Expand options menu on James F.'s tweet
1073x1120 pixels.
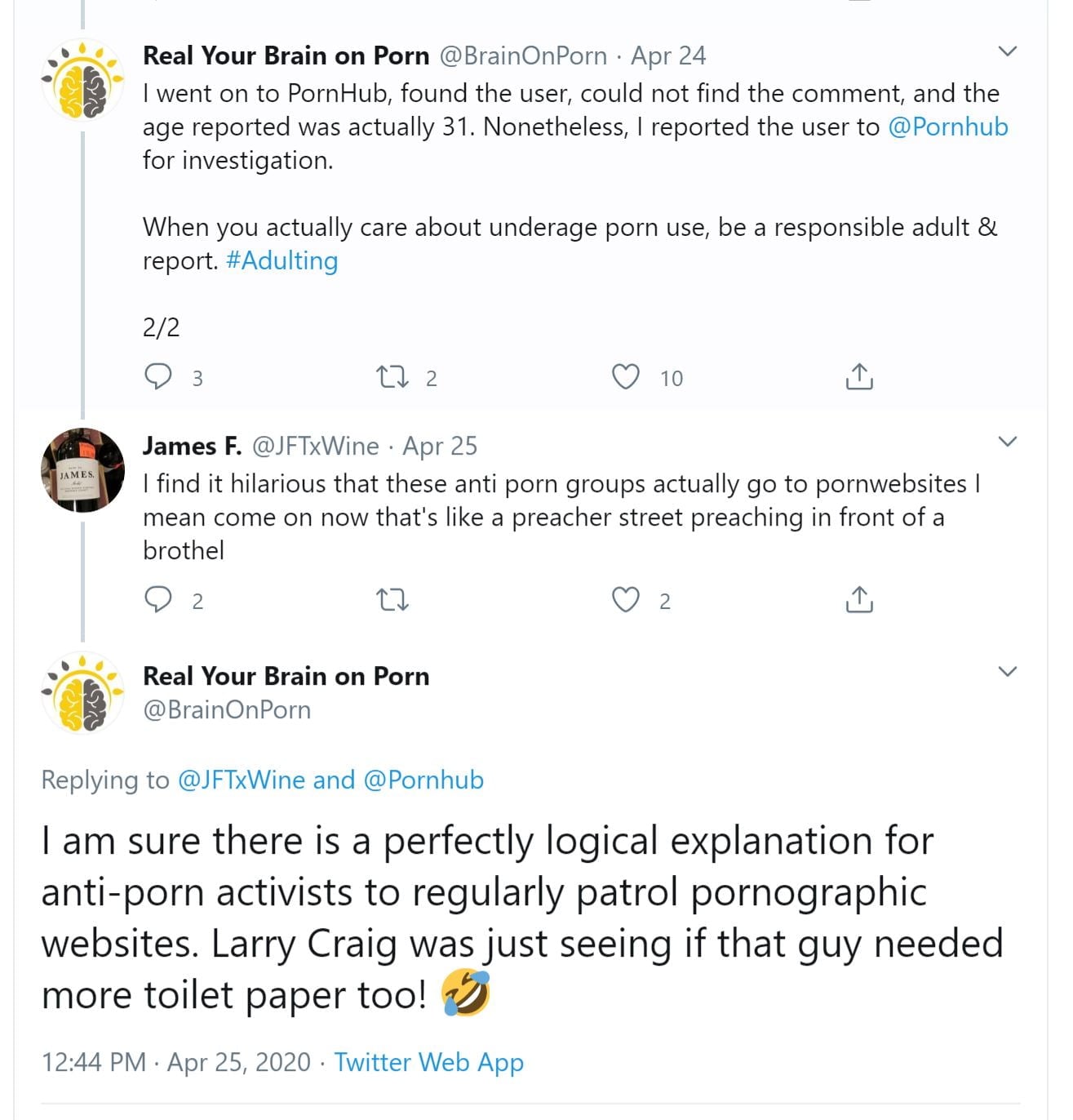coord(1008,442)
